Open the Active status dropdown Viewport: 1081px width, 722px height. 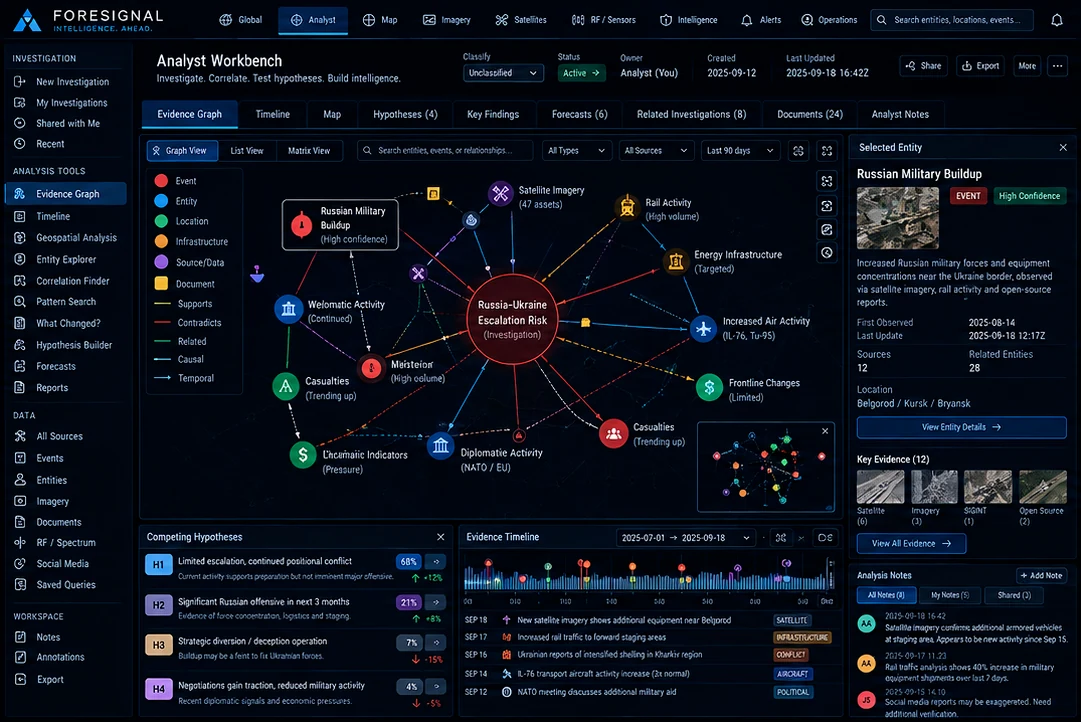click(581, 73)
